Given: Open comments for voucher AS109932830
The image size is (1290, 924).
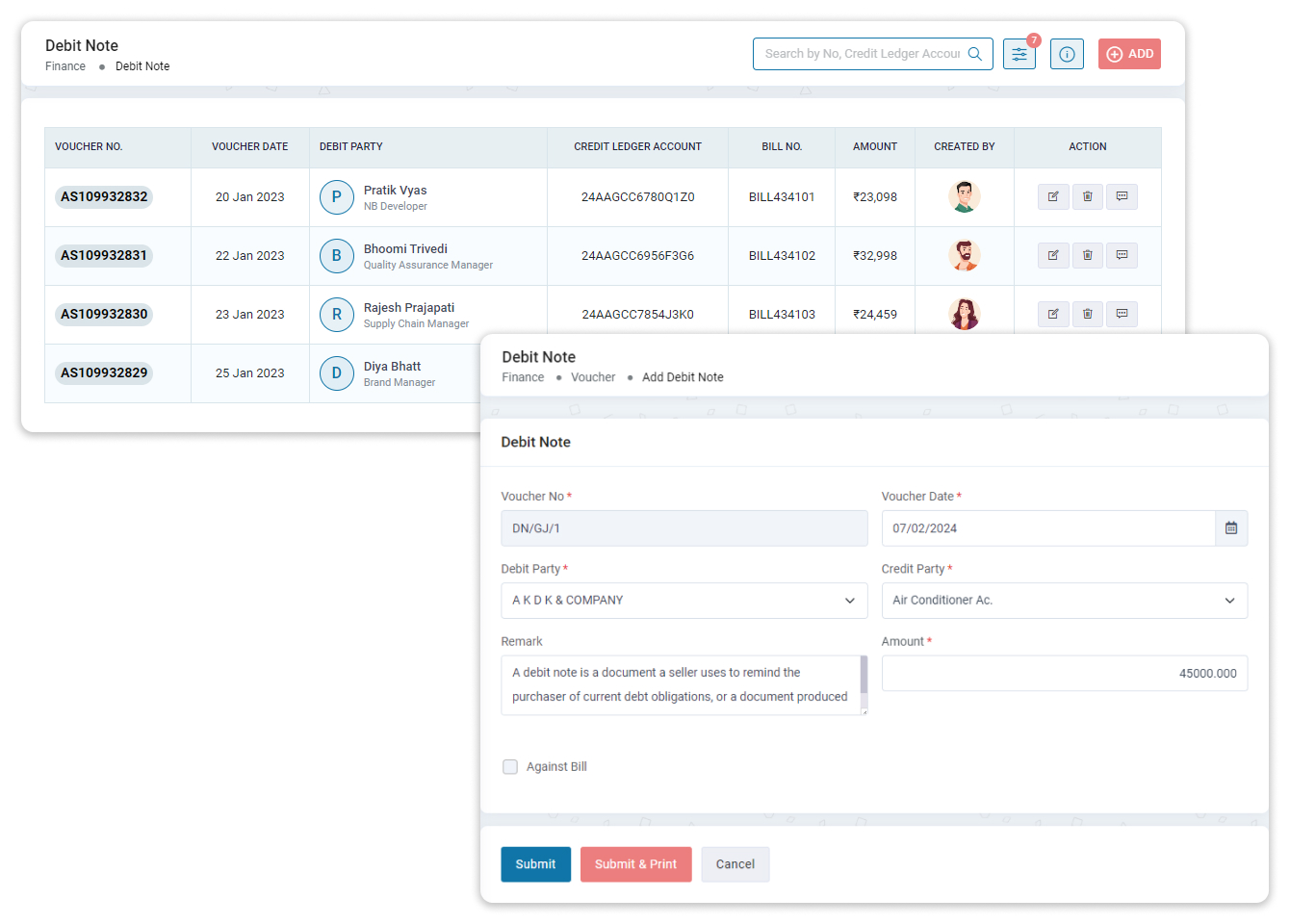Looking at the screenshot, I should coord(1122,315).
